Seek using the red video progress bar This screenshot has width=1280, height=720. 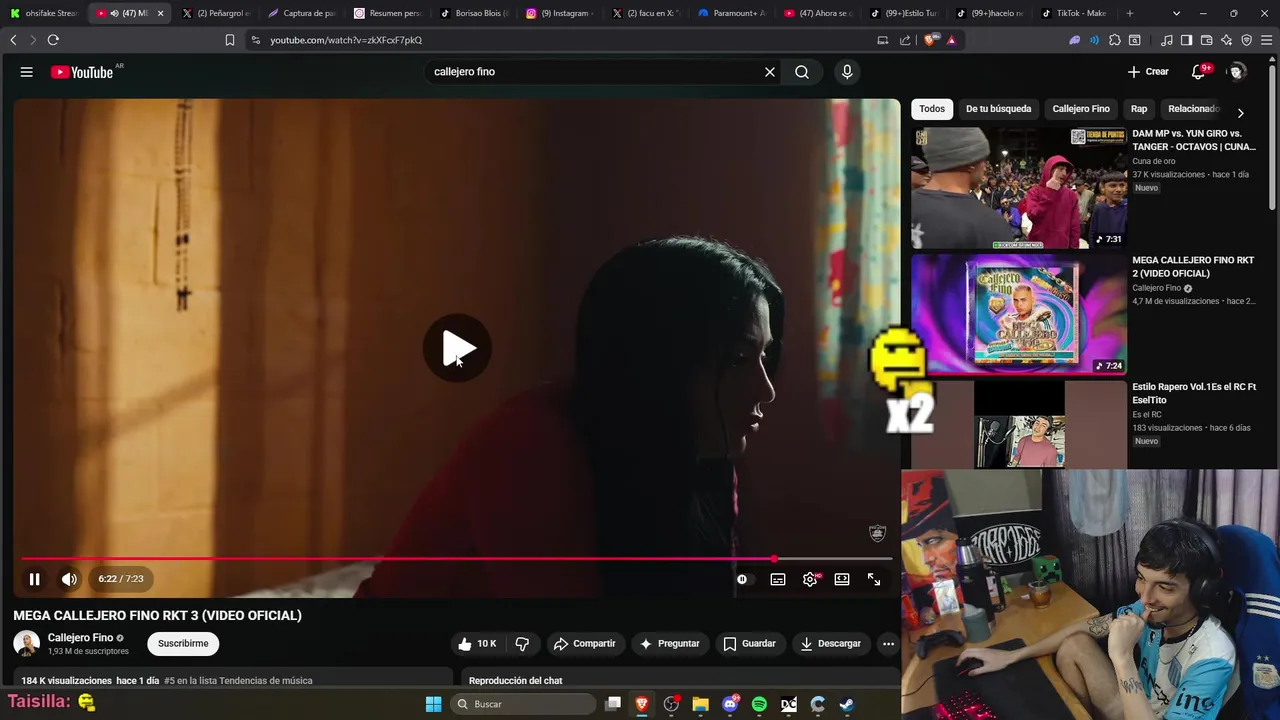click(457, 559)
